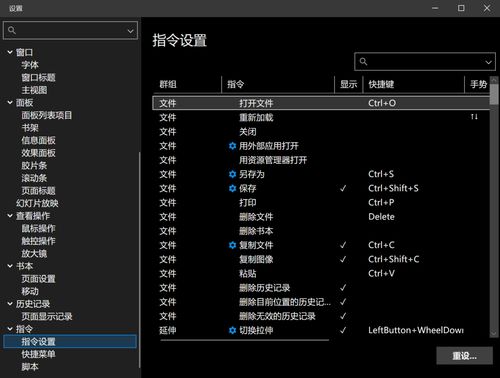Image resolution: width=500 pixels, height=378 pixels.
Task: Select 页面设置 under 书本
Action: click(x=38, y=279)
